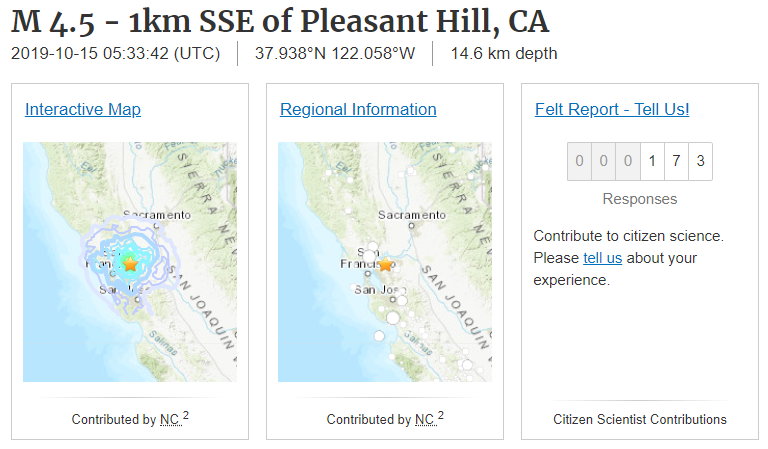Click the large white circle near Salinas
This screenshot has width=768, height=449.
[393, 318]
